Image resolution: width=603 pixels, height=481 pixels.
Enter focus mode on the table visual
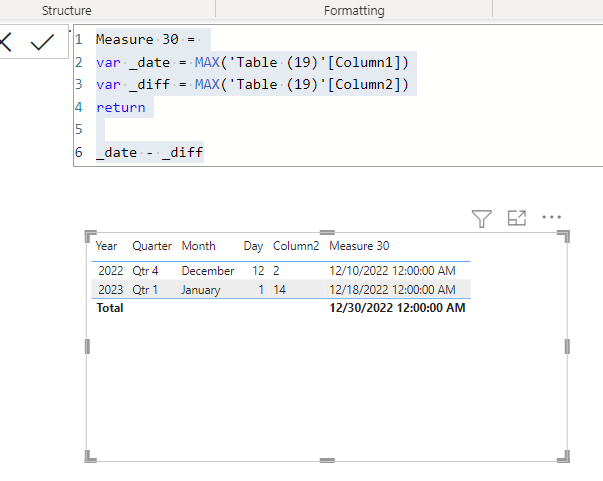pyautogui.click(x=516, y=218)
